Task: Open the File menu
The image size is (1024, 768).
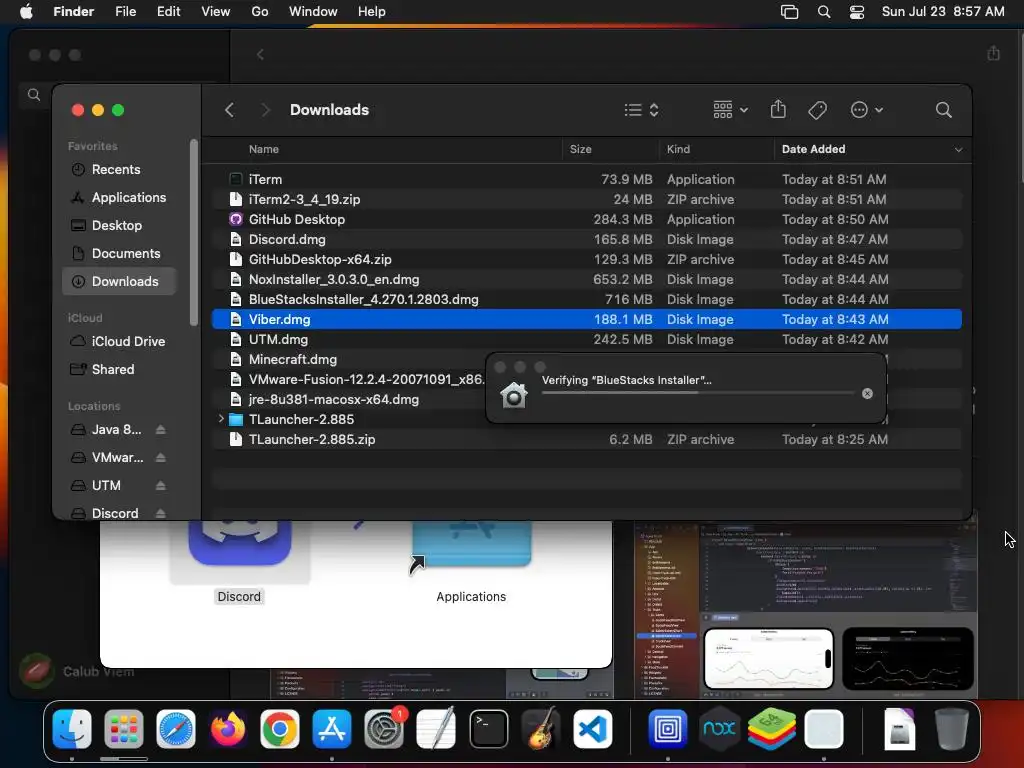Action: click(125, 12)
